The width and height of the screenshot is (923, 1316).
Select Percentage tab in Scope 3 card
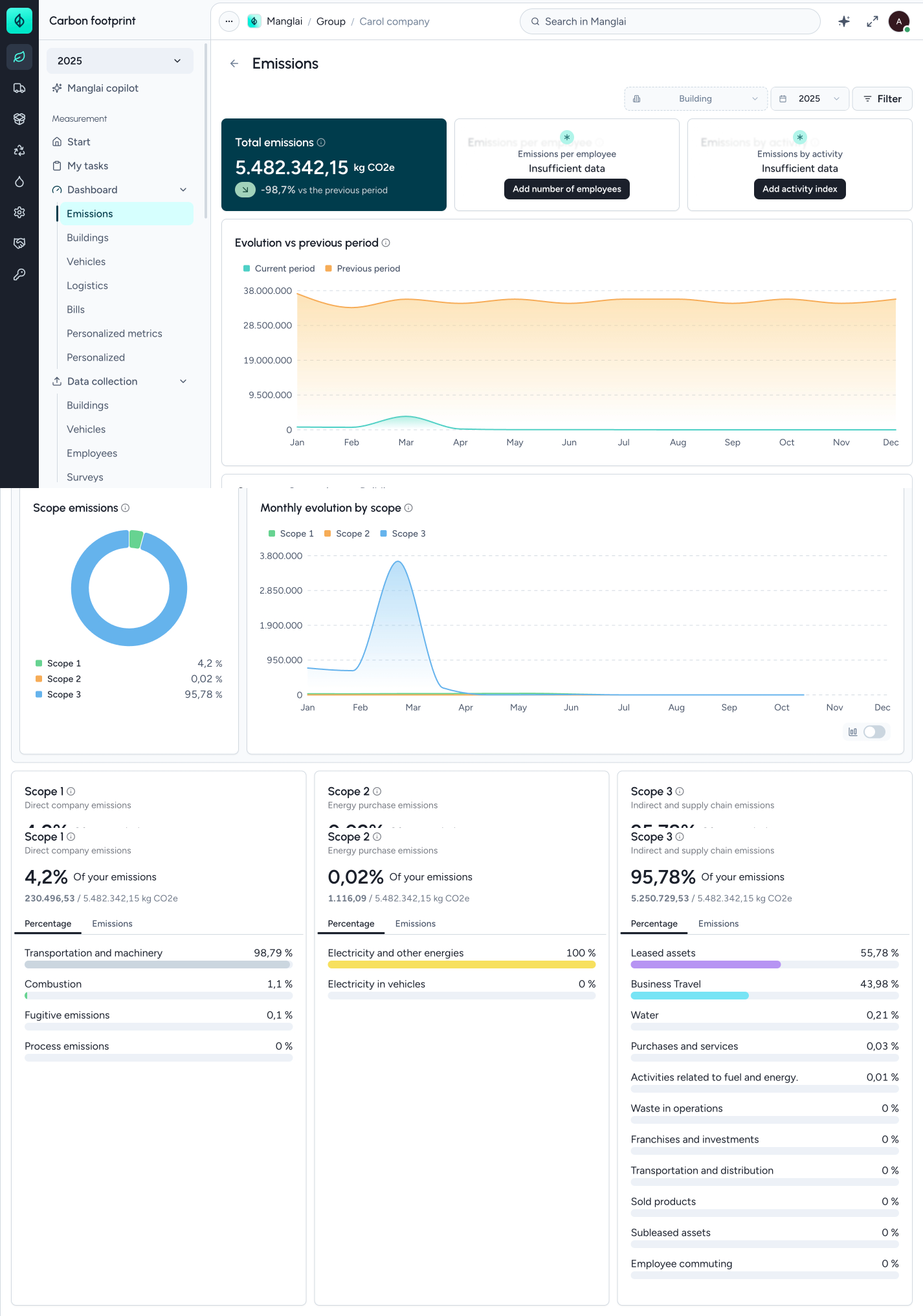click(x=654, y=924)
